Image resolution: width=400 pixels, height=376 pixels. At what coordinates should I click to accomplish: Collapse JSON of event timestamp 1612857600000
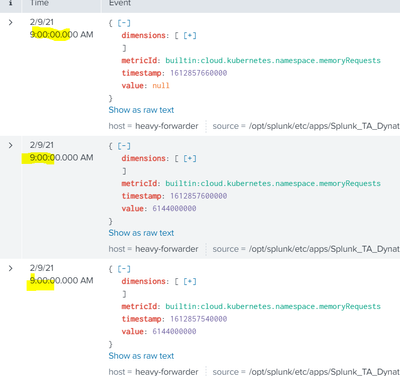click(124, 146)
